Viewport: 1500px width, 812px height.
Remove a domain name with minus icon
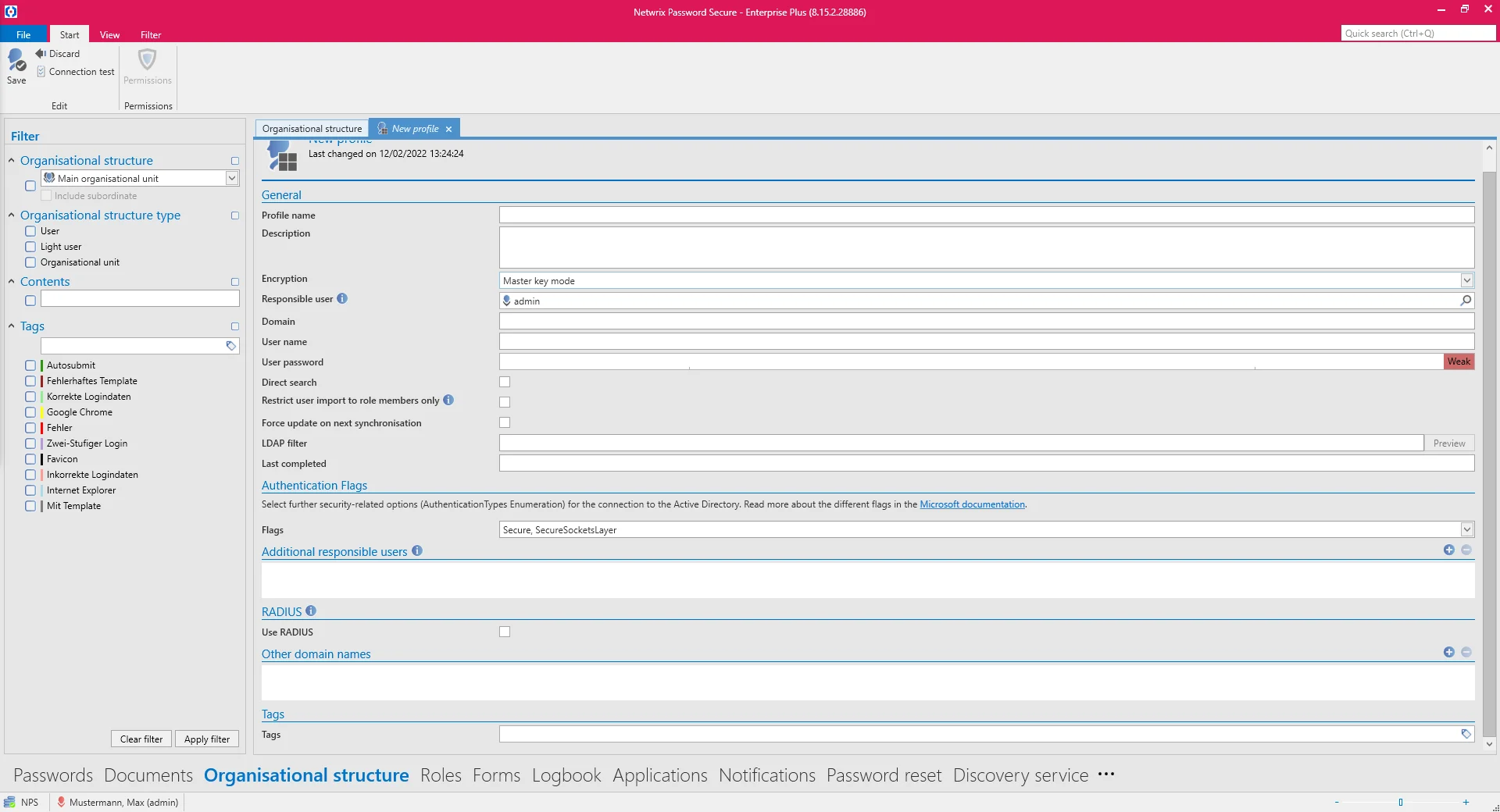1466,652
